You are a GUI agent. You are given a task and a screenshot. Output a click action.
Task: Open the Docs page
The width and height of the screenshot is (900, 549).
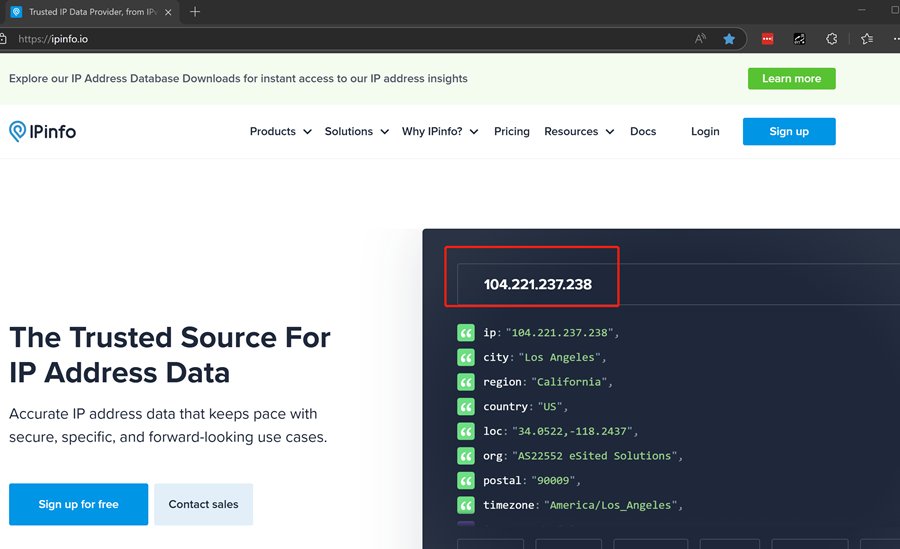[643, 132]
